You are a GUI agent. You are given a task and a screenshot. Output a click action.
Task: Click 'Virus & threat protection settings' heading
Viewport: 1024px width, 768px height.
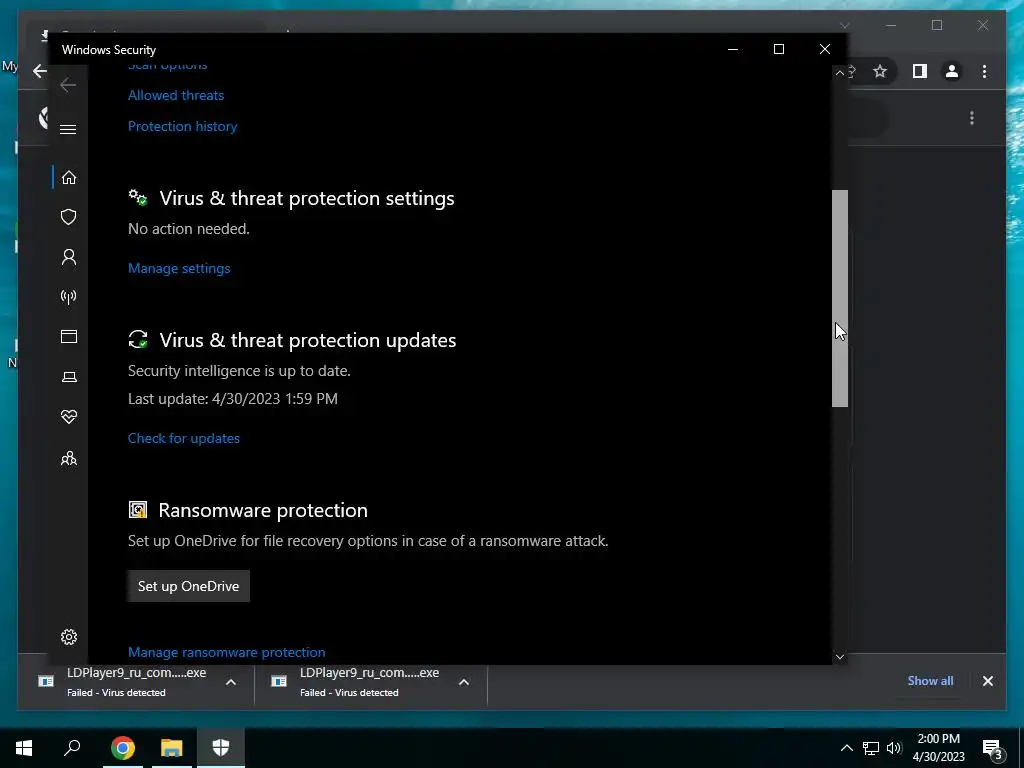(307, 199)
